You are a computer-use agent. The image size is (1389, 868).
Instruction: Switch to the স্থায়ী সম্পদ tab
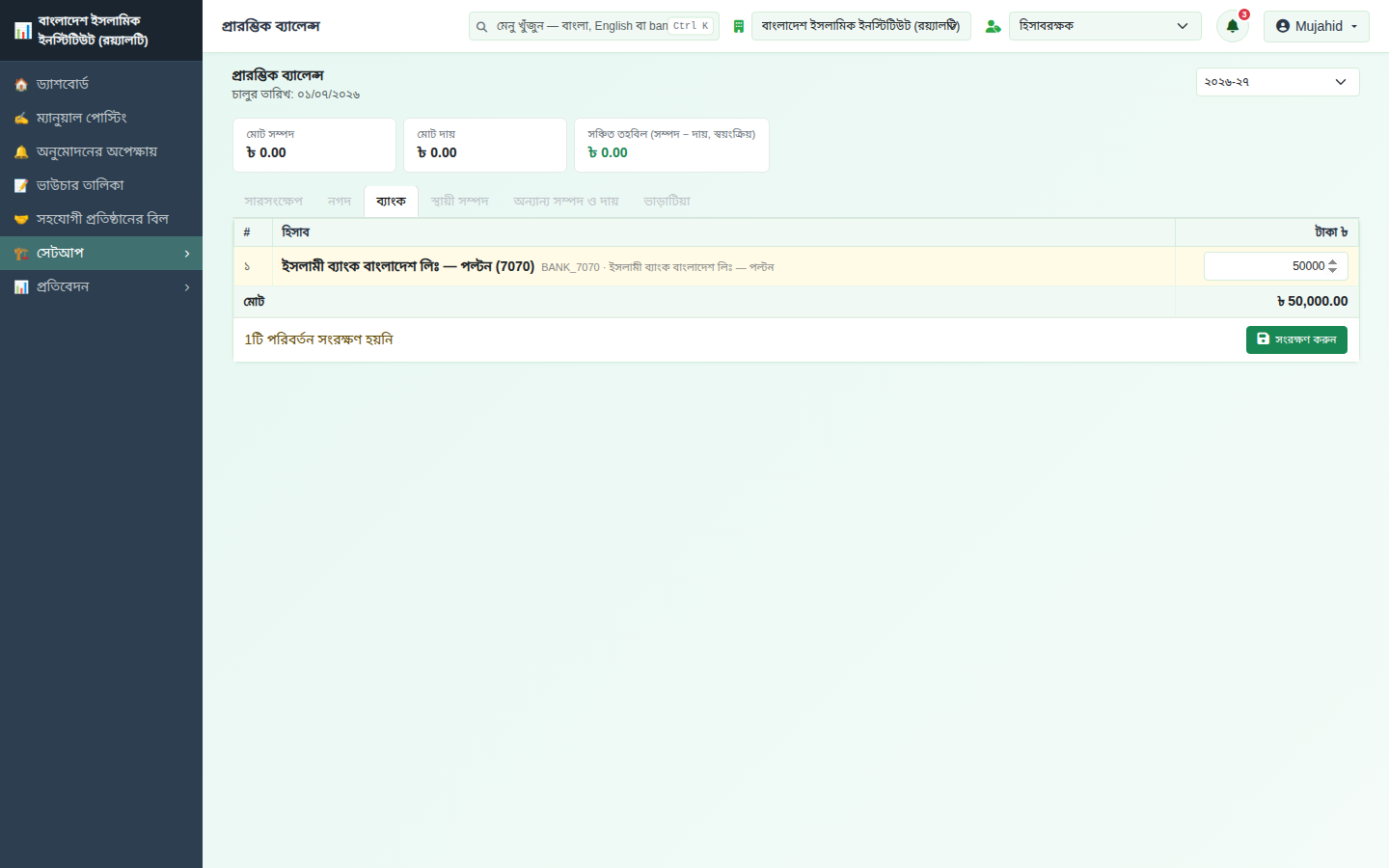point(460,202)
